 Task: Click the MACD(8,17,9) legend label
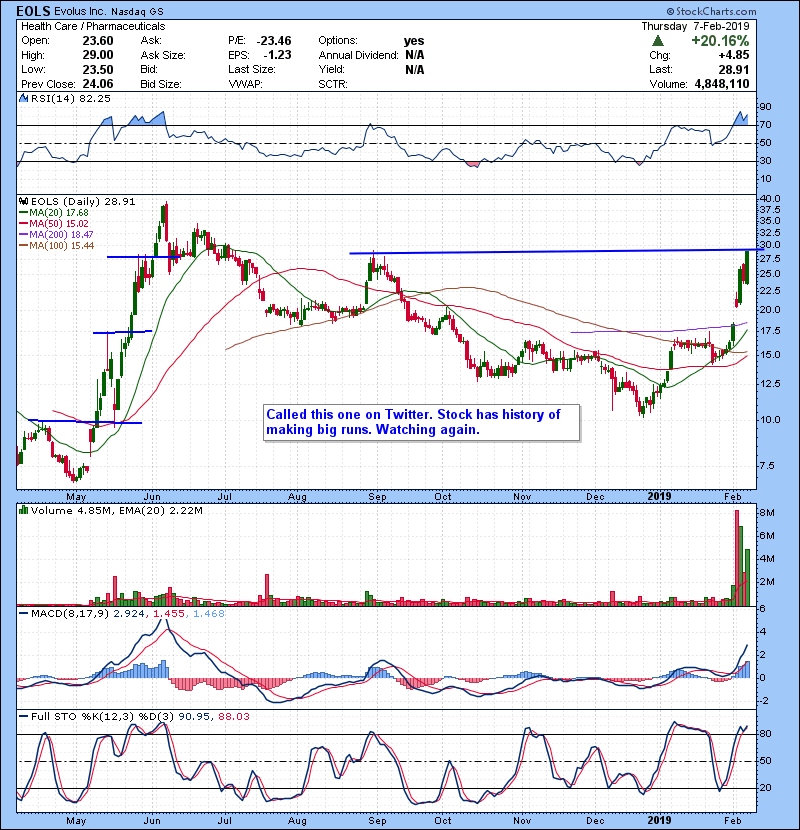[x=69, y=614]
